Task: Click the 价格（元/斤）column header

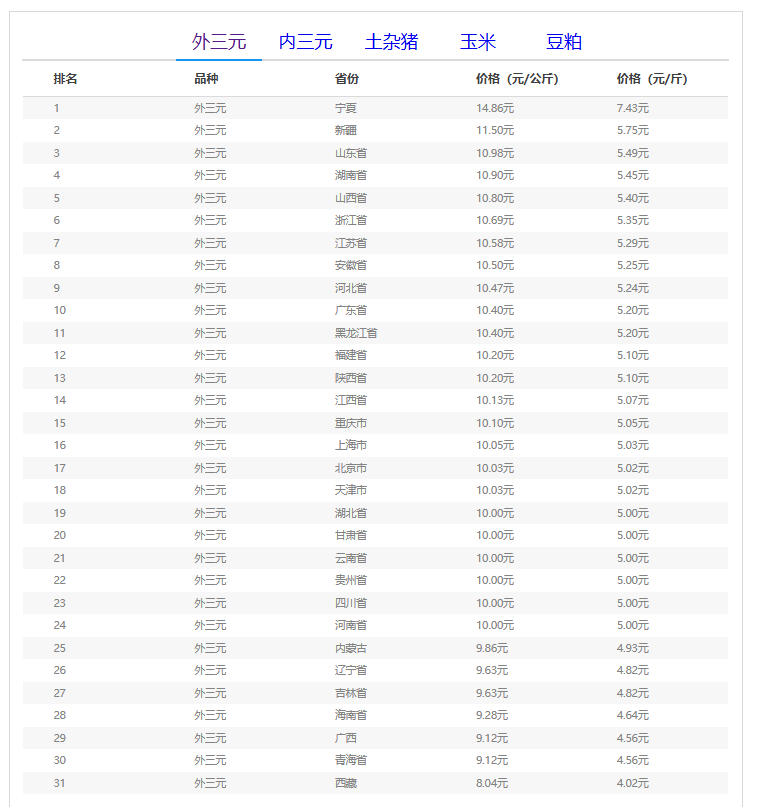Action: tap(652, 79)
